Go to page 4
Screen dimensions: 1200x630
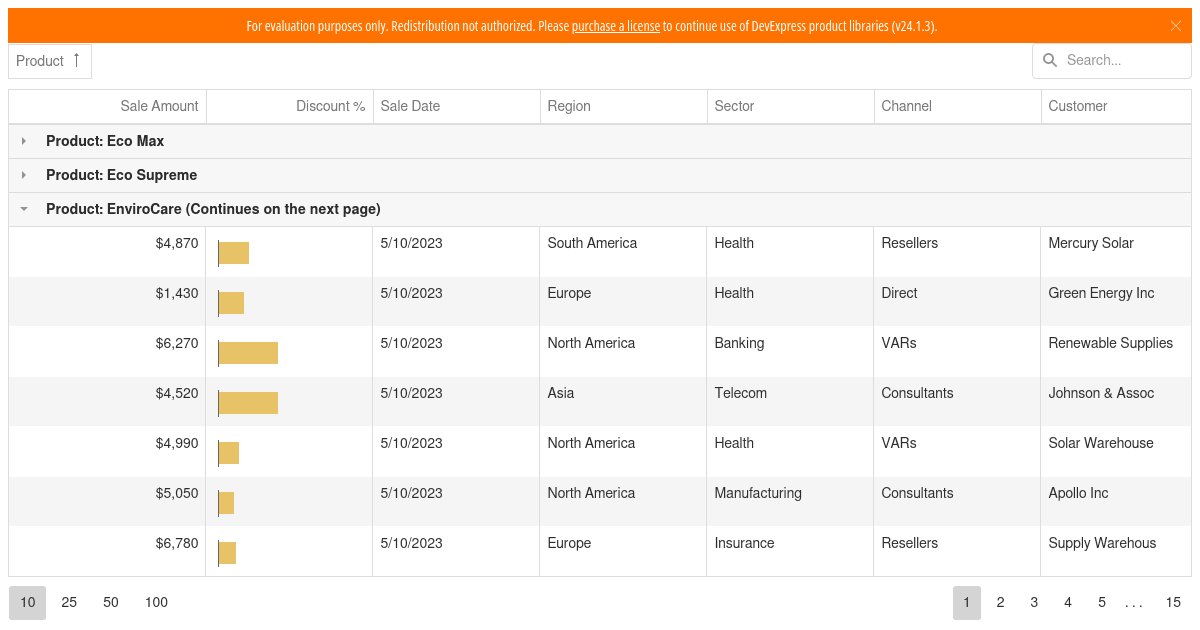1068,602
